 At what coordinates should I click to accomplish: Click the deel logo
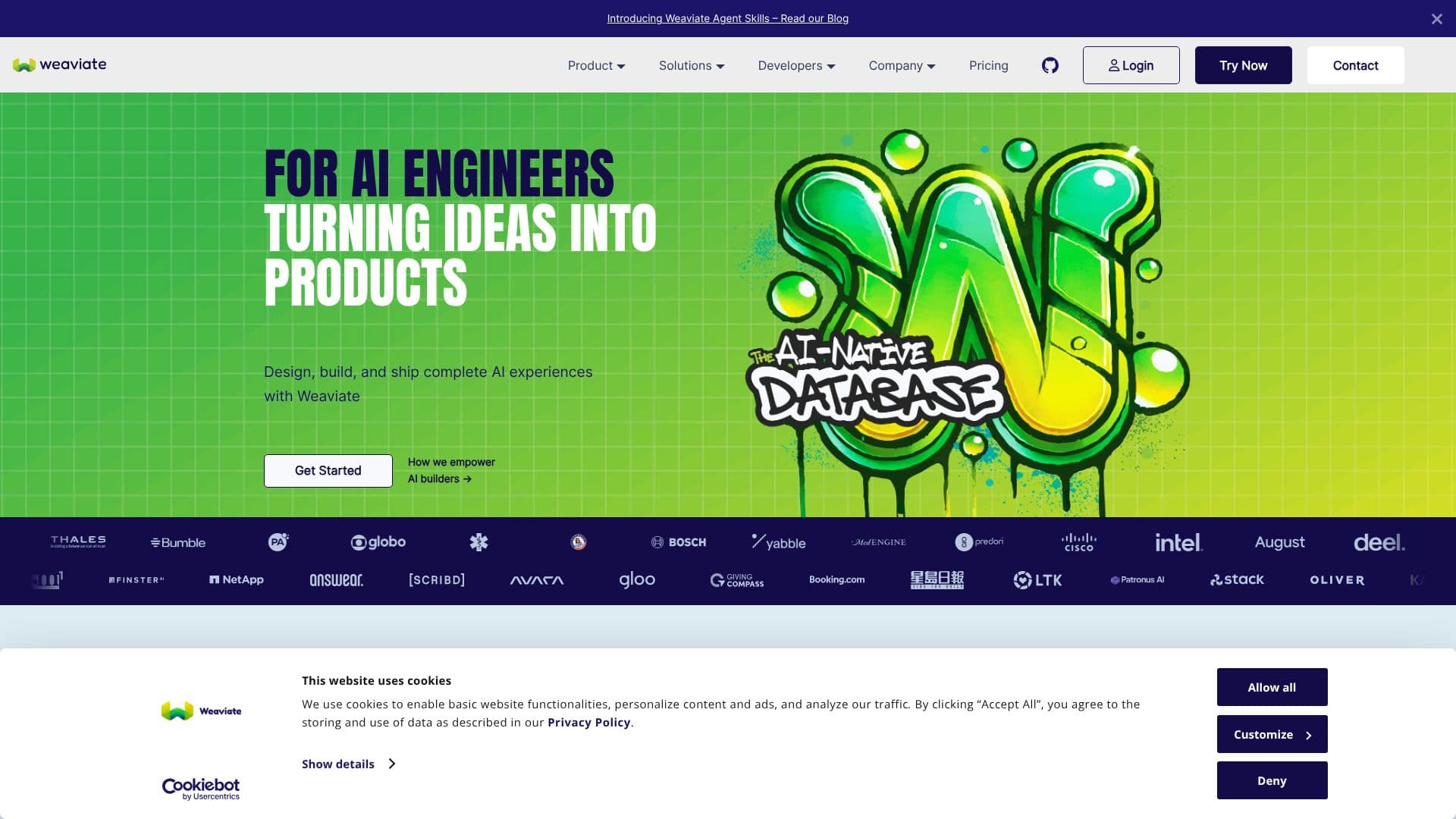coord(1379,542)
